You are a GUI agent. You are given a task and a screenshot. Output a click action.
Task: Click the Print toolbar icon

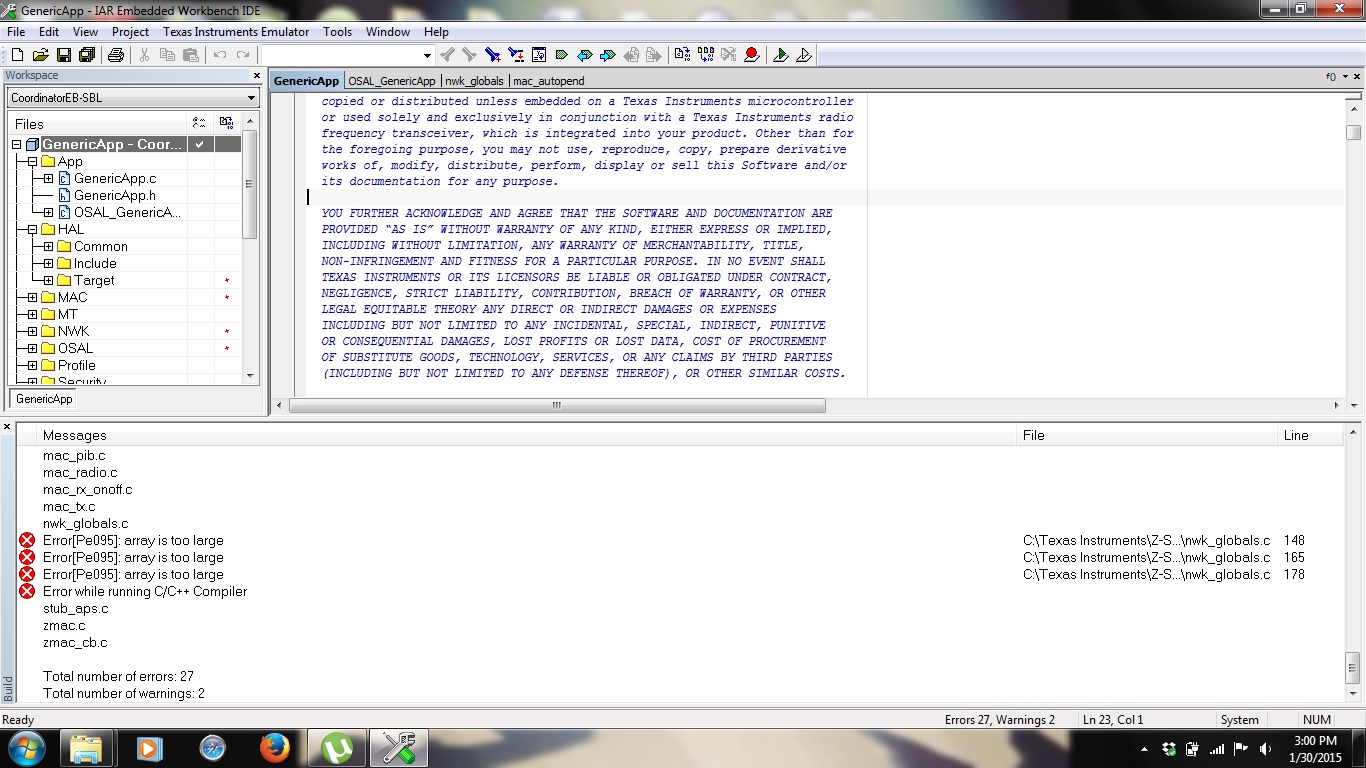(x=116, y=55)
